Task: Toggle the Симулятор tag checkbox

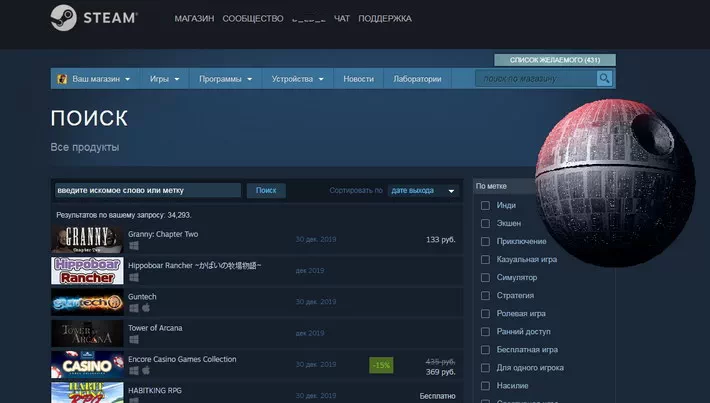Action: (x=485, y=278)
